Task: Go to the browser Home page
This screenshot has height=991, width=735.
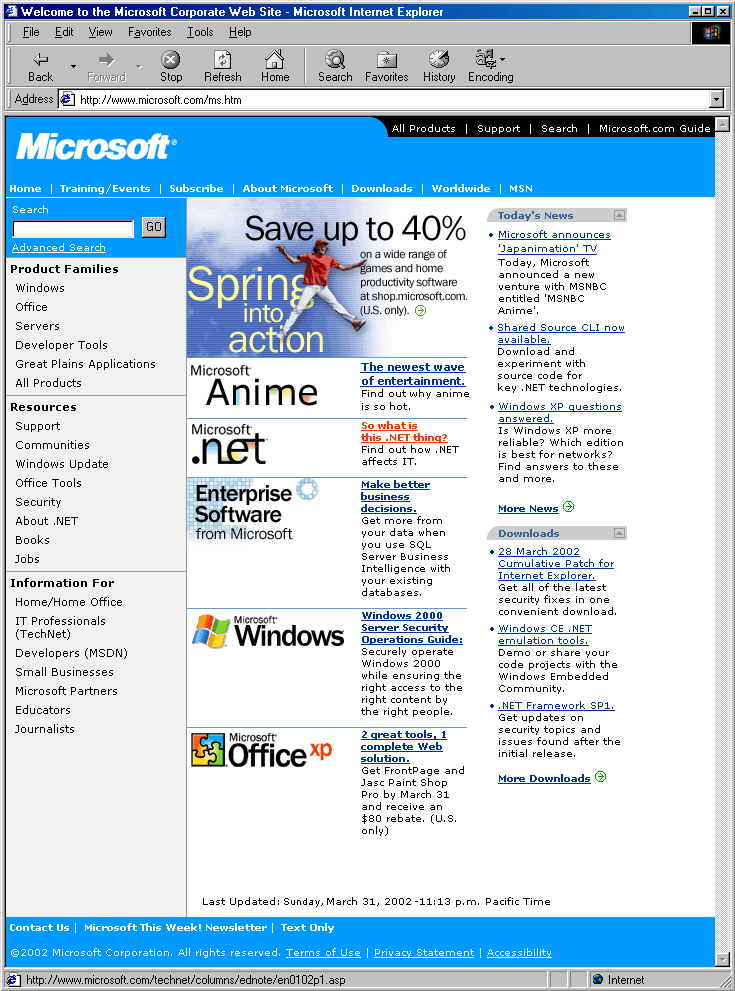Action: (275, 66)
